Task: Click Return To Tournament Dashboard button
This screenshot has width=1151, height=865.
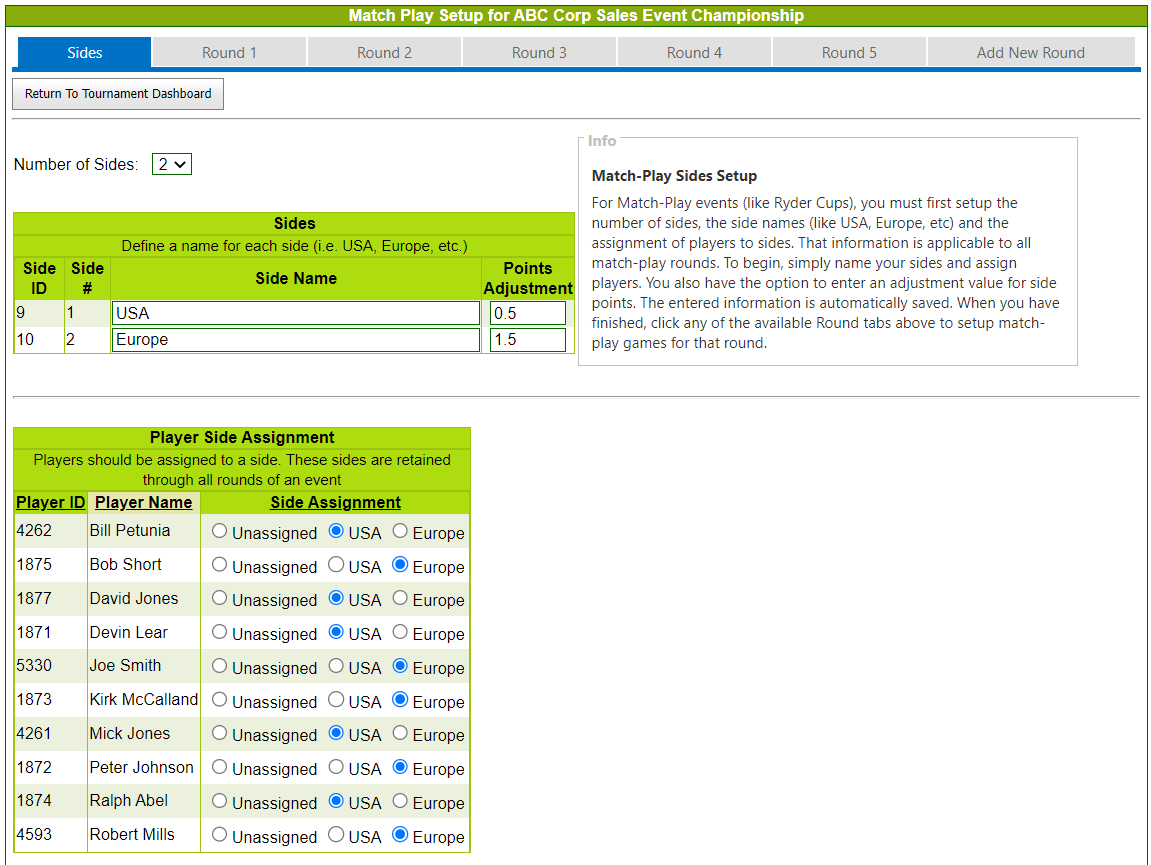Action: click(118, 94)
